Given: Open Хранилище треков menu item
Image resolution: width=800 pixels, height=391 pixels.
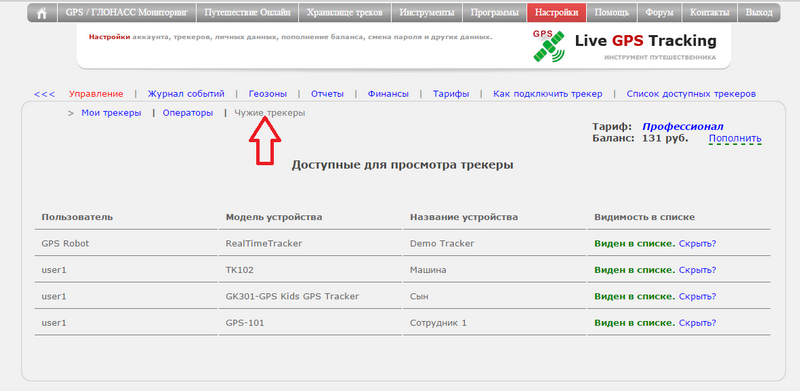Looking at the screenshot, I should coord(344,13).
